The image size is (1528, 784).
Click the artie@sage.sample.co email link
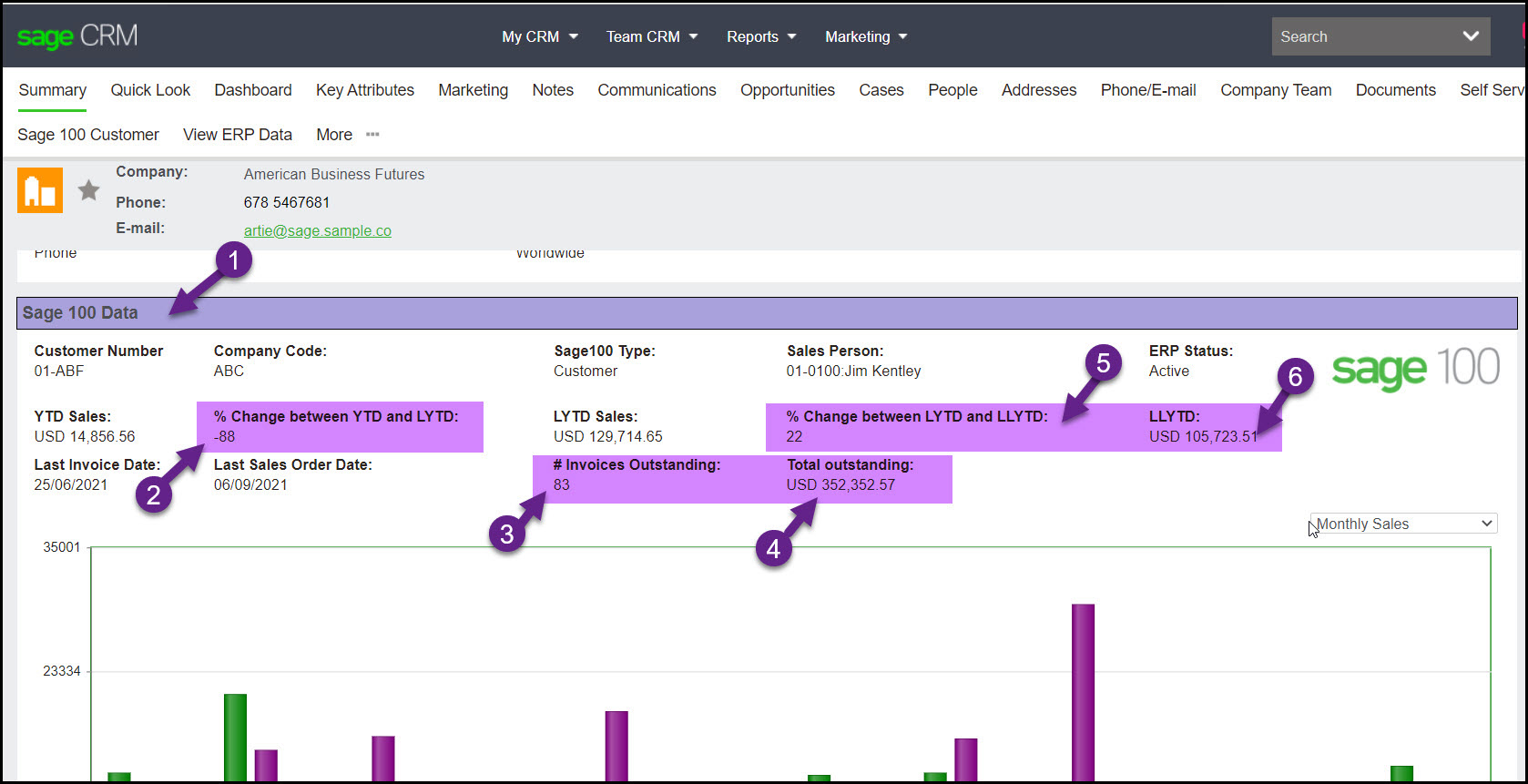pyautogui.click(x=318, y=230)
